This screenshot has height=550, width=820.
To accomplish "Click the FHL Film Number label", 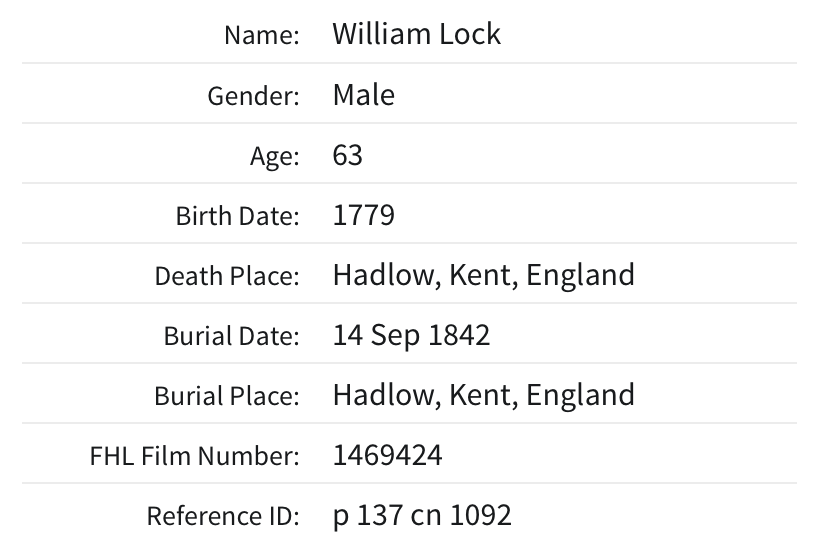I will [x=193, y=457].
